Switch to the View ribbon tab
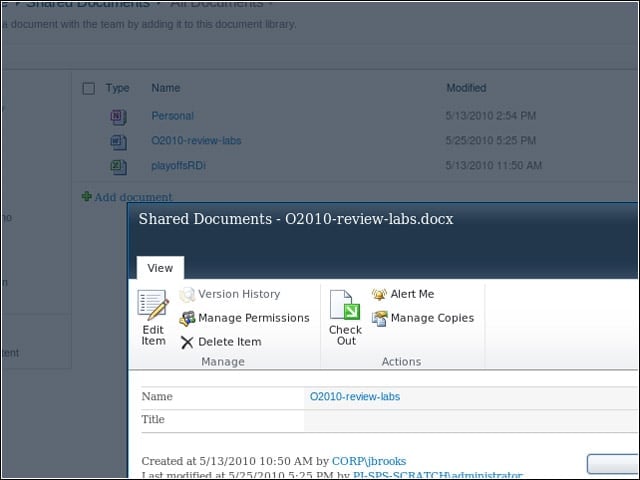Image resolution: width=640 pixels, height=480 pixels. [x=160, y=268]
